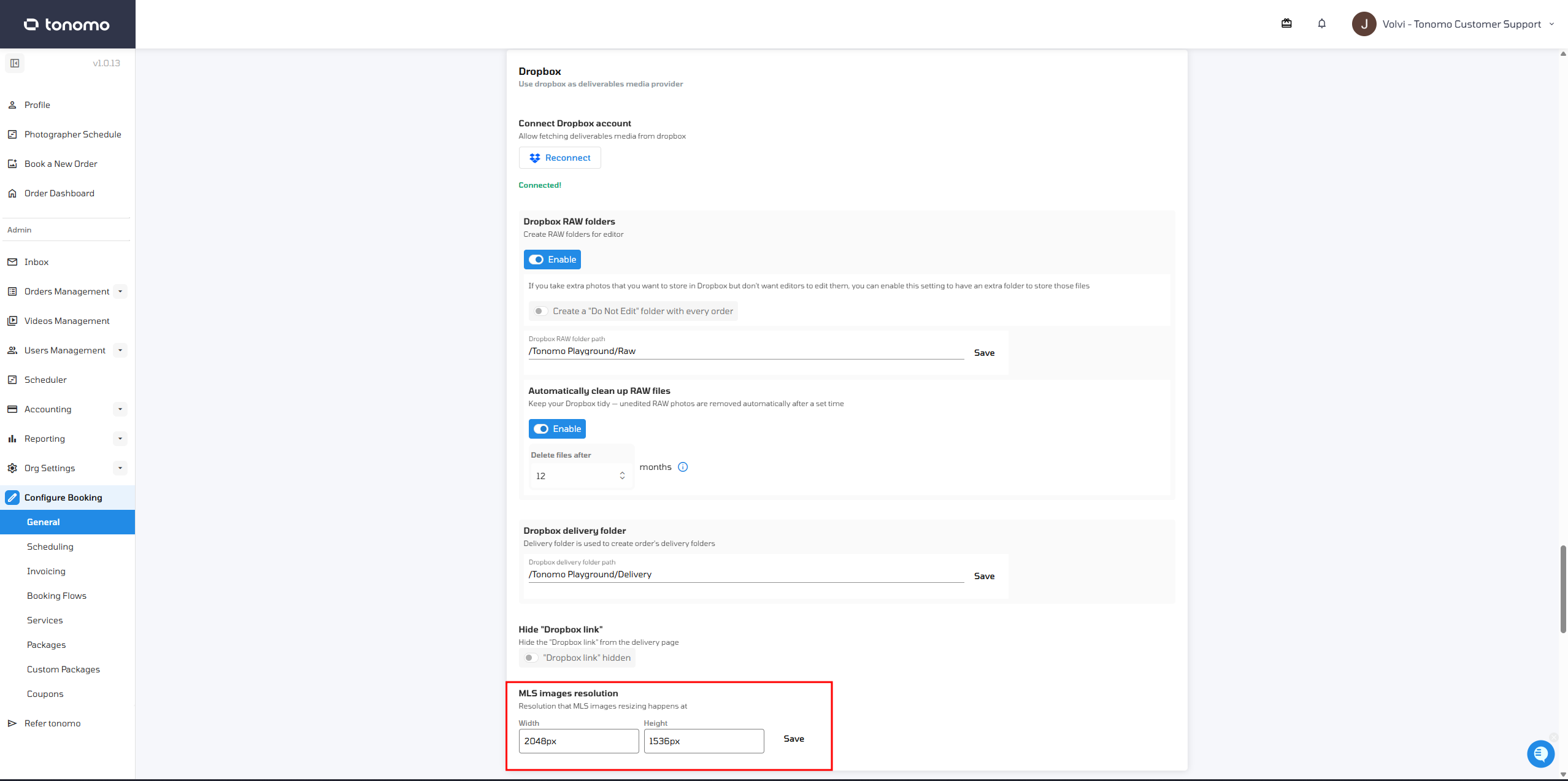Expand the Orders Management submenu arrow
1568x781 pixels.
pyautogui.click(x=120, y=291)
